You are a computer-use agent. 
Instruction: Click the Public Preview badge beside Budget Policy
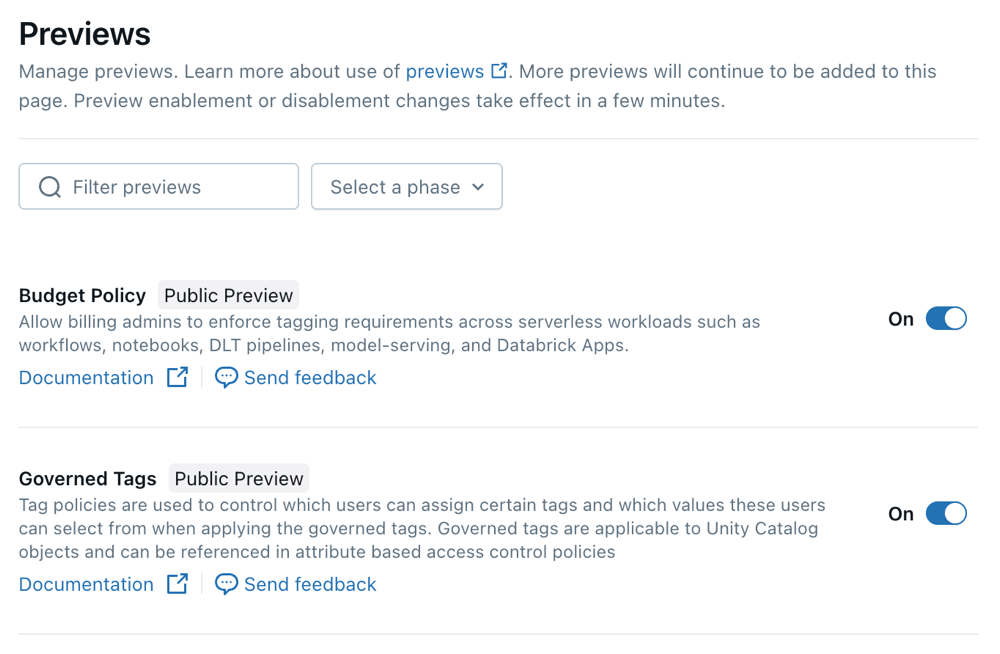click(x=228, y=295)
